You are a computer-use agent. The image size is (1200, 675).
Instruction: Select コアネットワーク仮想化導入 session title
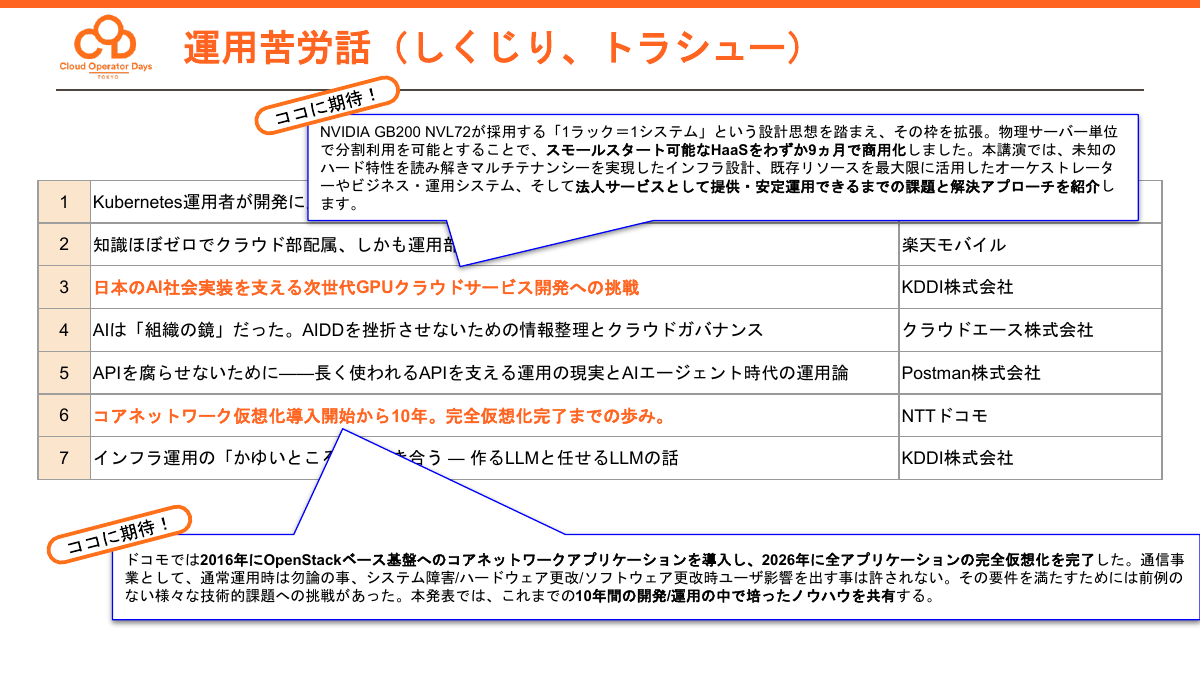pos(380,415)
